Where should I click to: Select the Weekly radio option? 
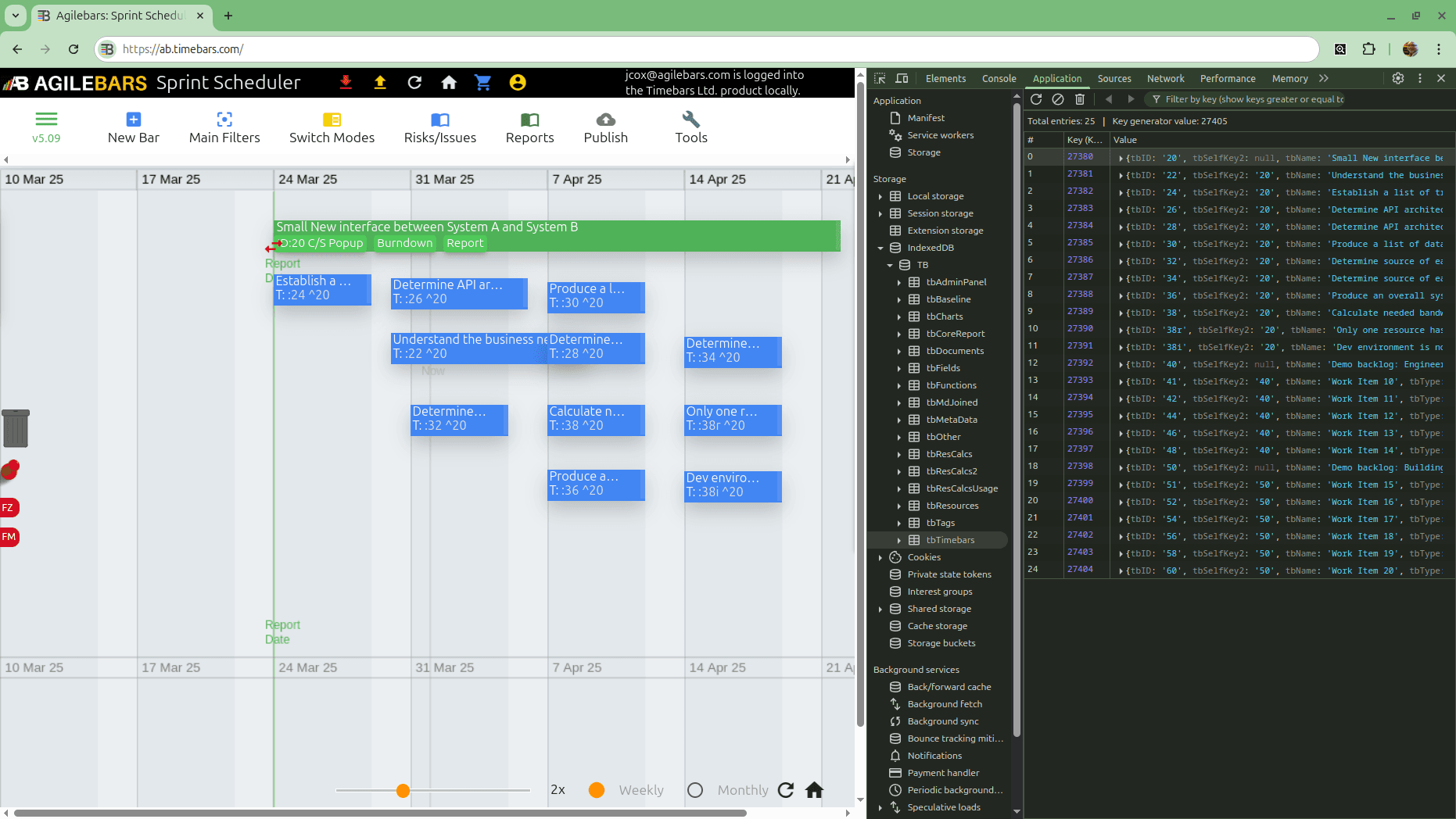click(x=597, y=790)
